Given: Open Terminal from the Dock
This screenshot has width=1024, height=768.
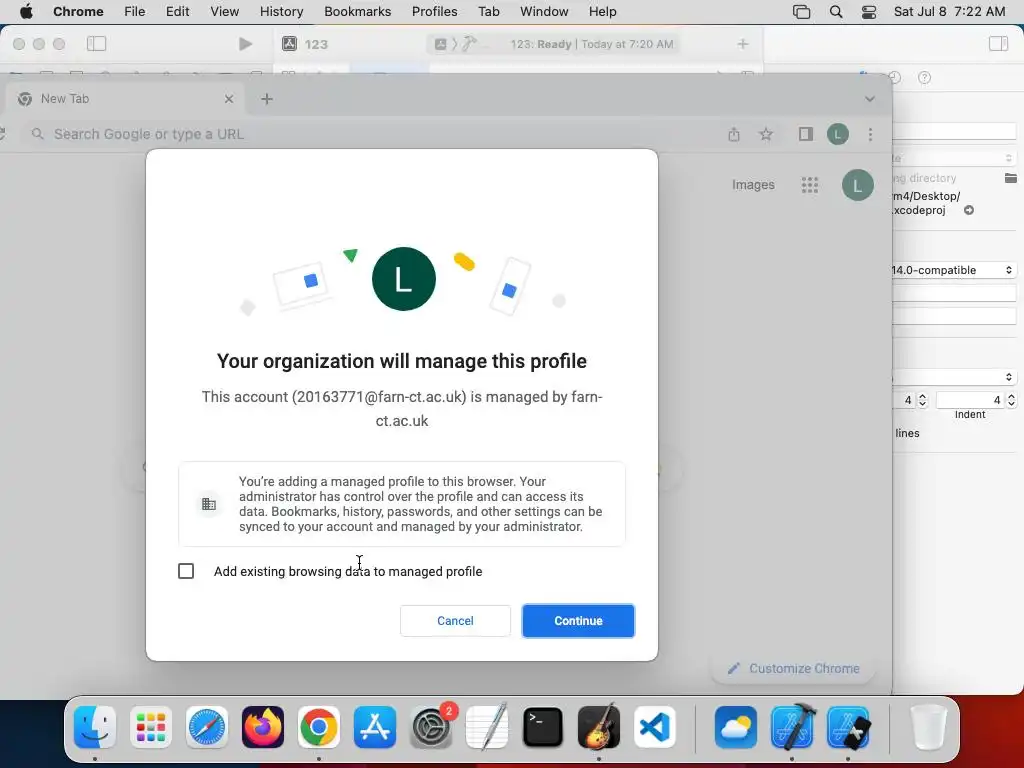Looking at the screenshot, I should pyautogui.click(x=543, y=727).
